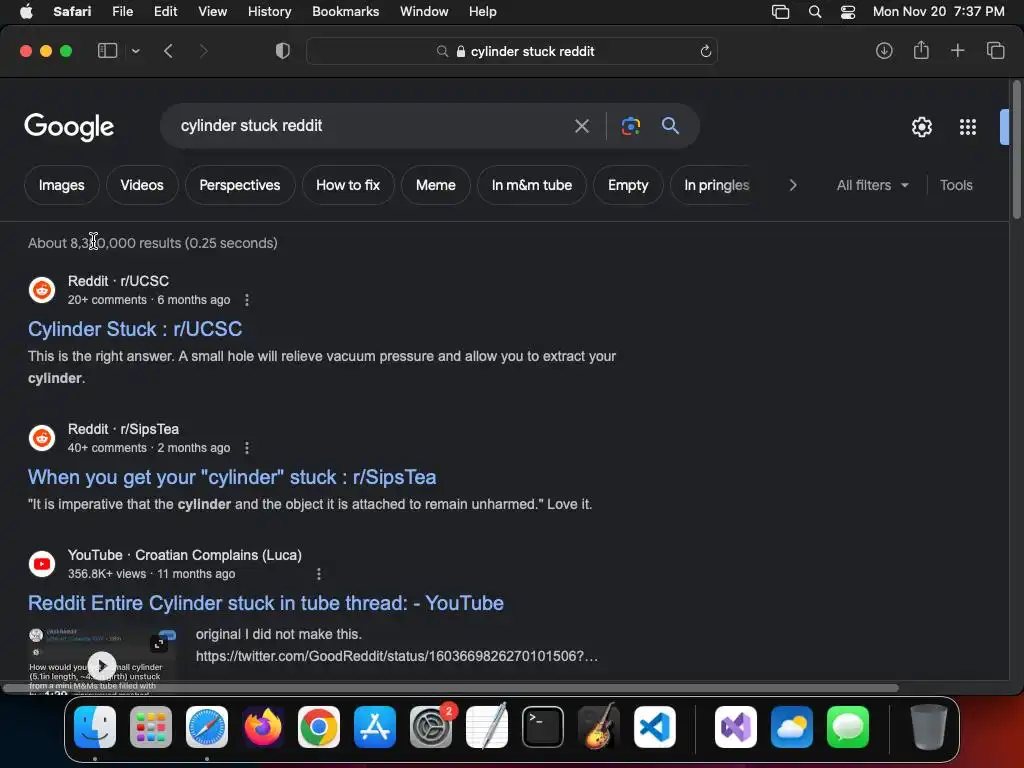Image resolution: width=1024 pixels, height=768 pixels.
Task: Click the 'About 8,300,000 results' text
Action: pyautogui.click(x=104, y=243)
